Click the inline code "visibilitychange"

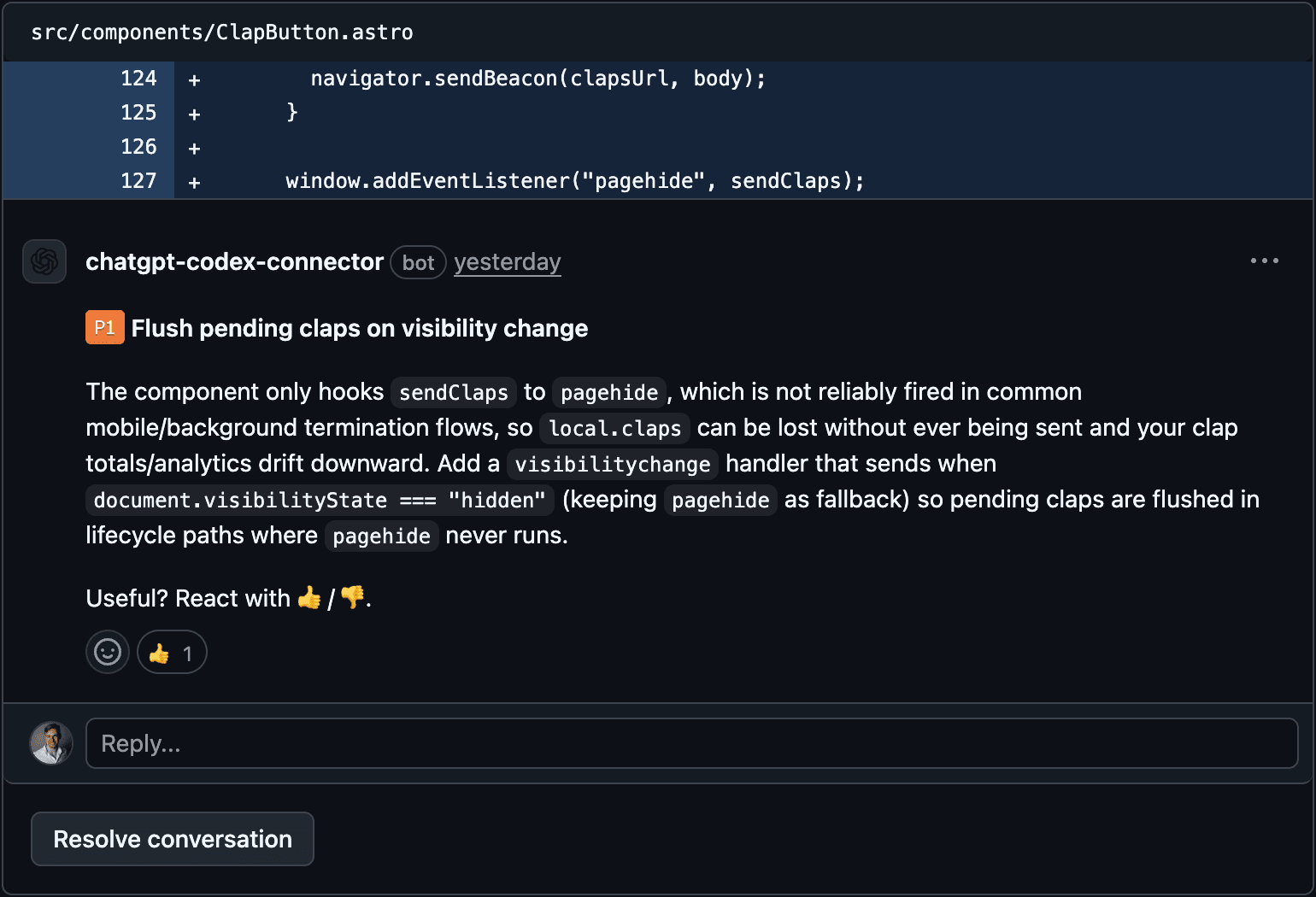point(612,464)
